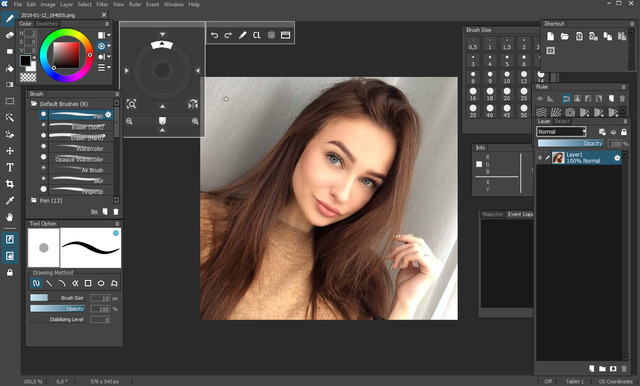
Task: Click New file icon in Shortcut panel
Action: 550,36
